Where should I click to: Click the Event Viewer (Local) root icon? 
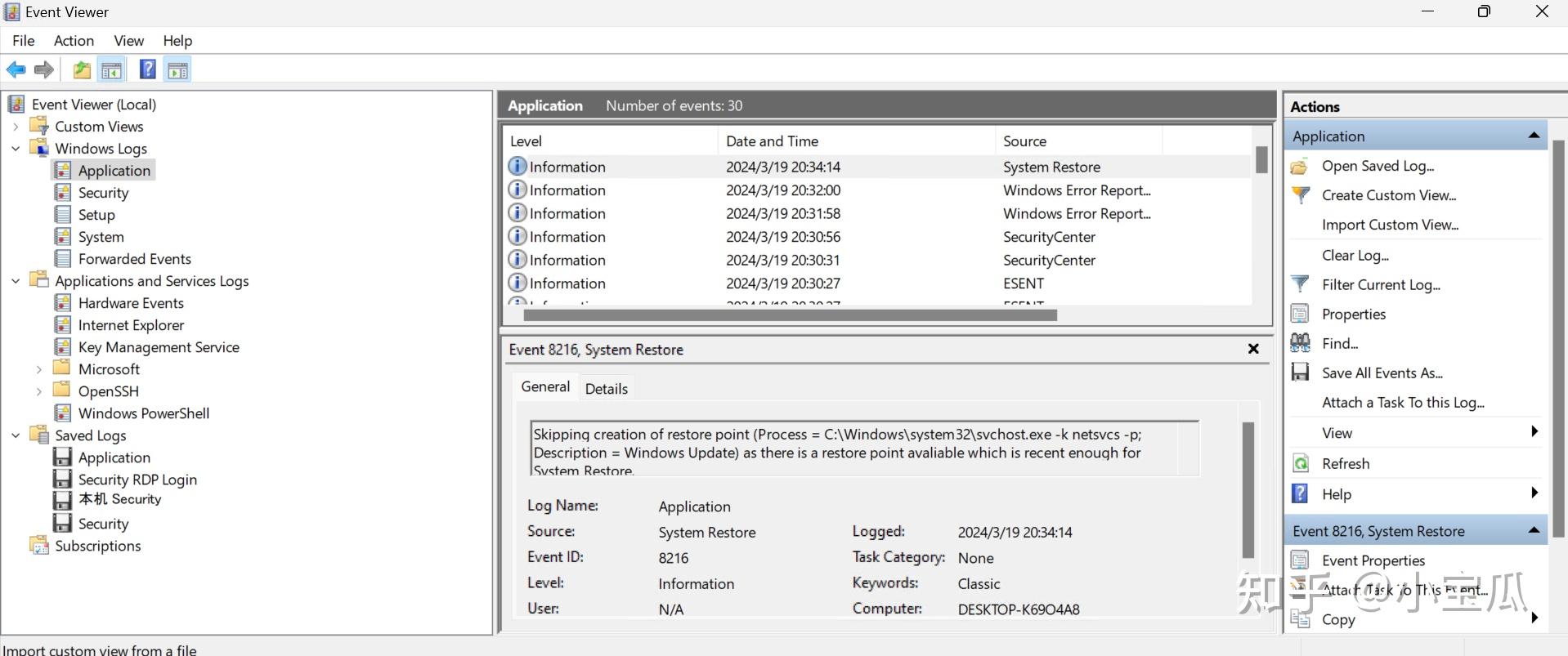(x=16, y=104)
